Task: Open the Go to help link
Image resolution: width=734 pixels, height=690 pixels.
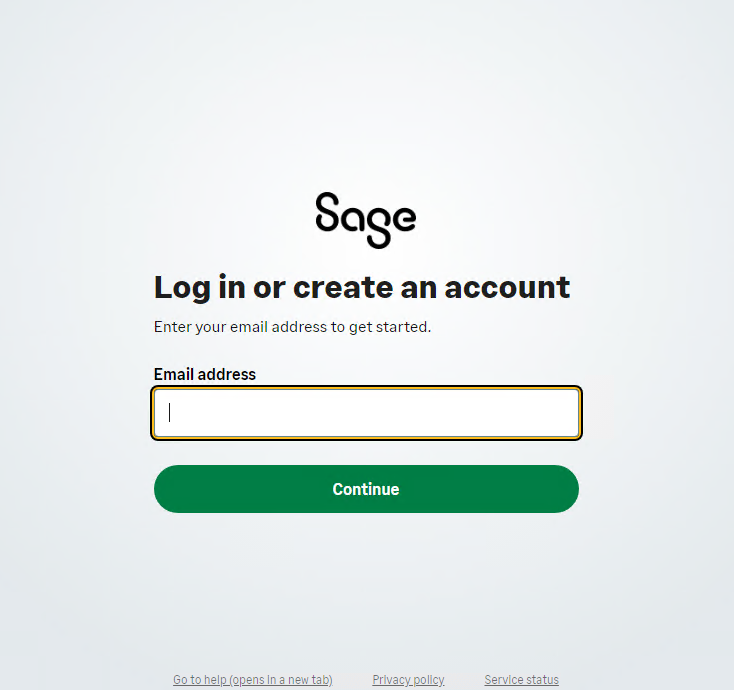Action: click(x=253, y=679)
